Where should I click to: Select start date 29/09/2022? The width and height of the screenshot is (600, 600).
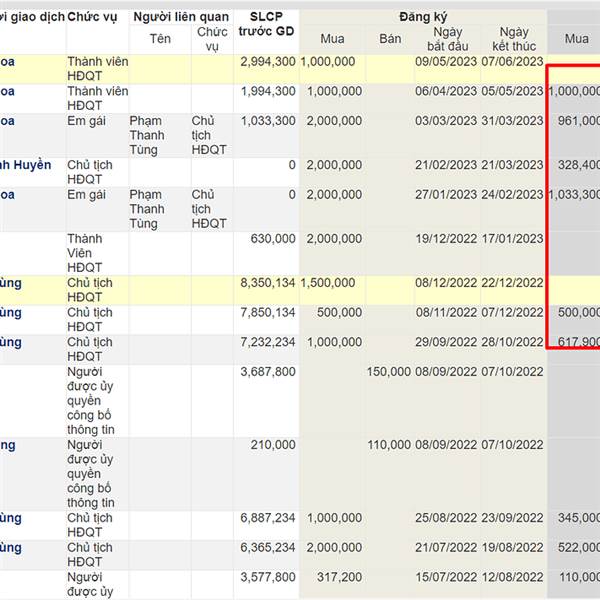[x=446, y=342]
